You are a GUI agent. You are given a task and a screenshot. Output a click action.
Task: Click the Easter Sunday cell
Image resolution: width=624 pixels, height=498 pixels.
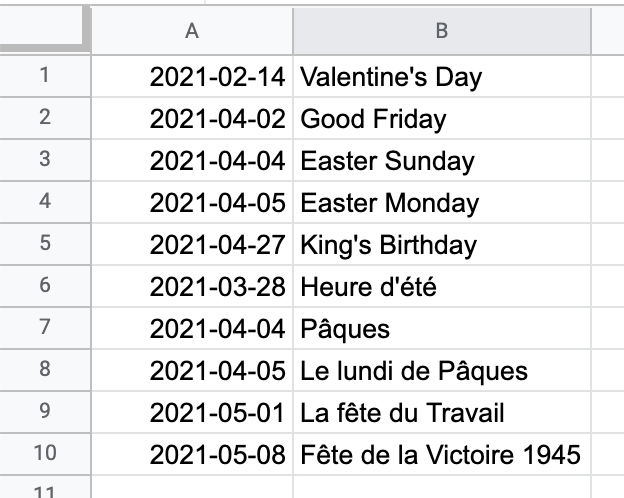tap(442, 160)
